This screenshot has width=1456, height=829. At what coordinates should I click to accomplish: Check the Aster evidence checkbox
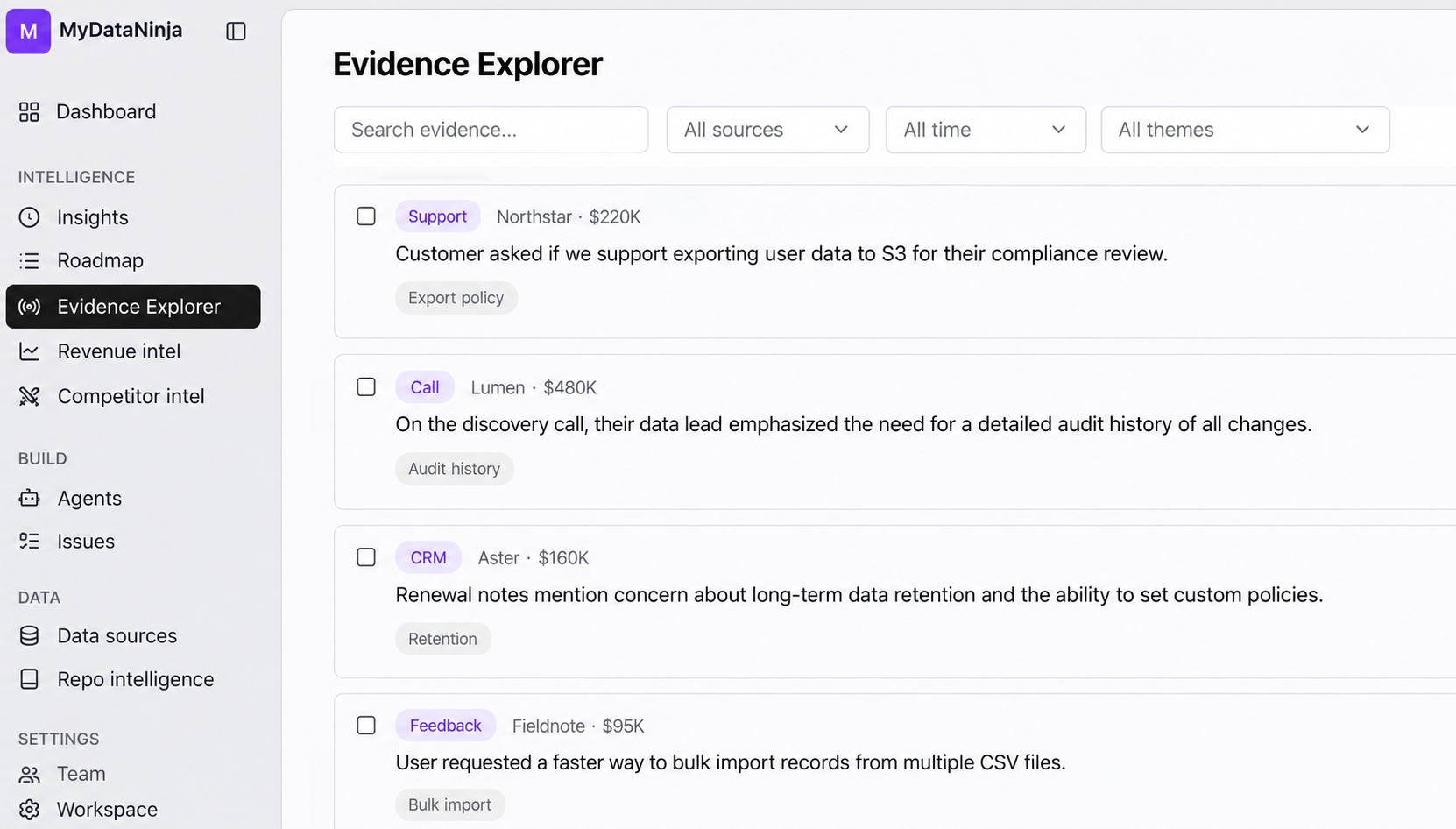tap(366, 557)
